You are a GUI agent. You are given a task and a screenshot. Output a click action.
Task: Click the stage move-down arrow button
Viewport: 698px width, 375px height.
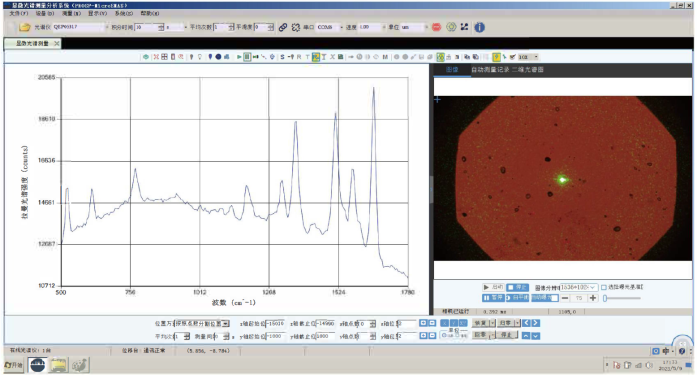[x=536, y=336]
